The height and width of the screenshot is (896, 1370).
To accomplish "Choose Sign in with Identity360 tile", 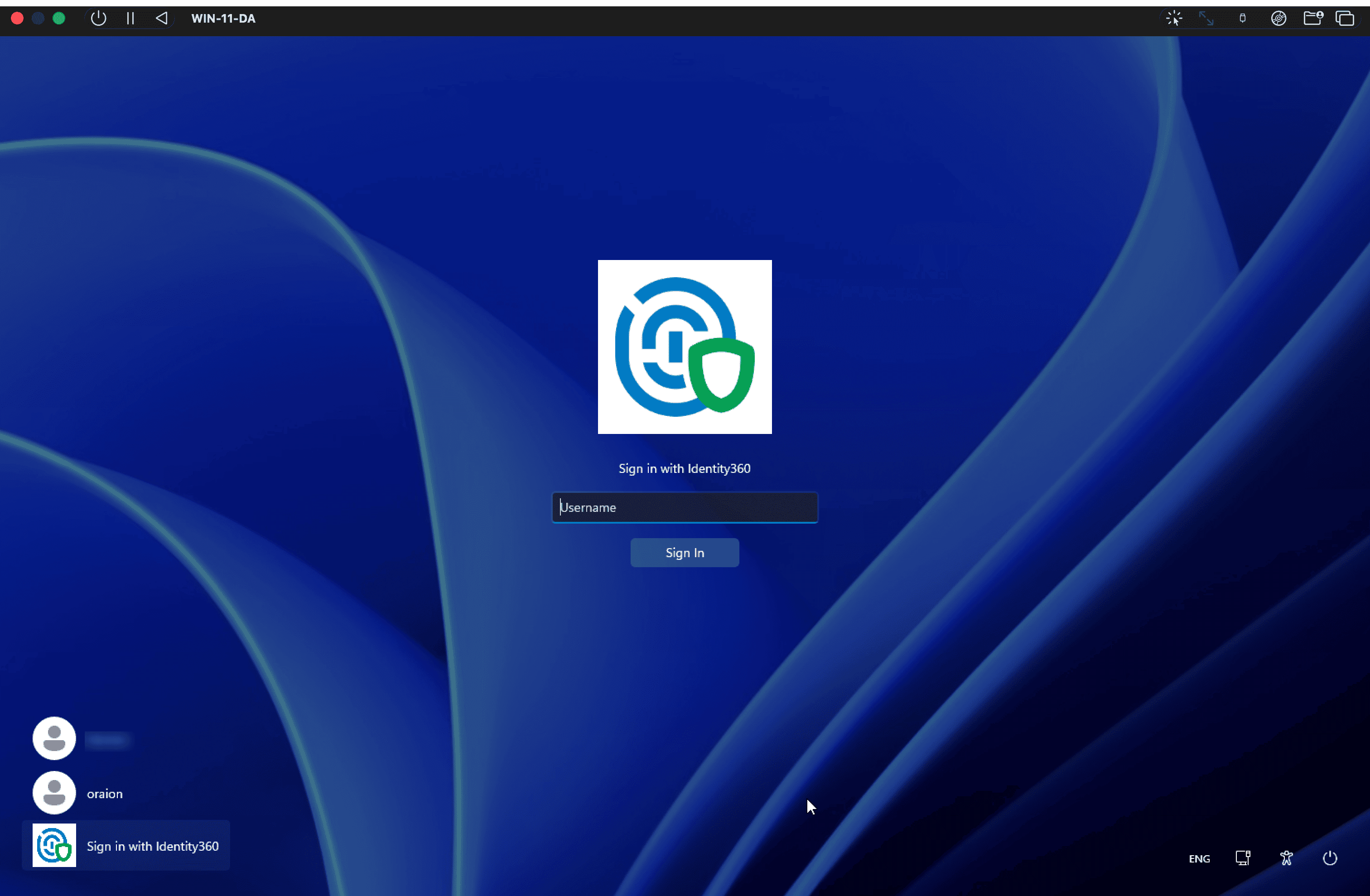I will [x=126, y=845].
